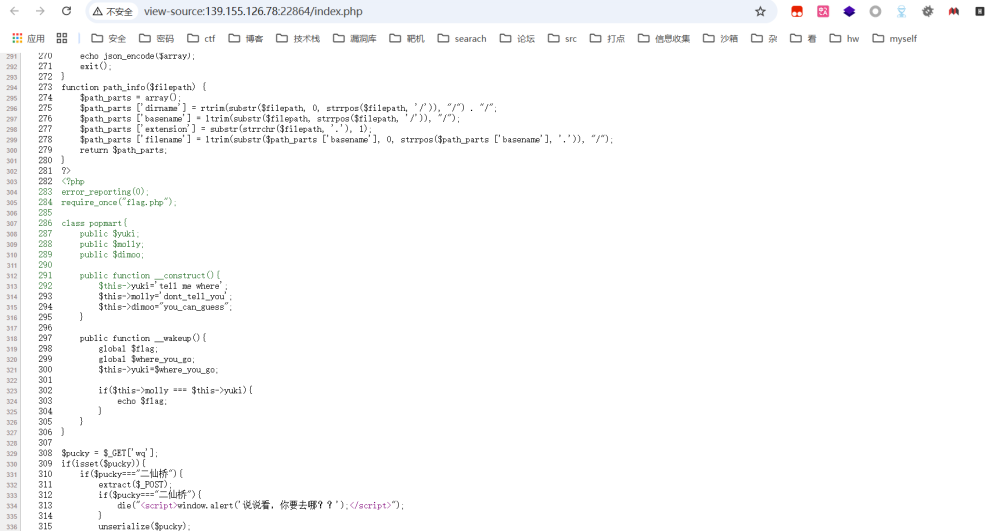
Task: Click 'global $where_you_go;' line
Action: pyautogui.click(x=147, y=359)
